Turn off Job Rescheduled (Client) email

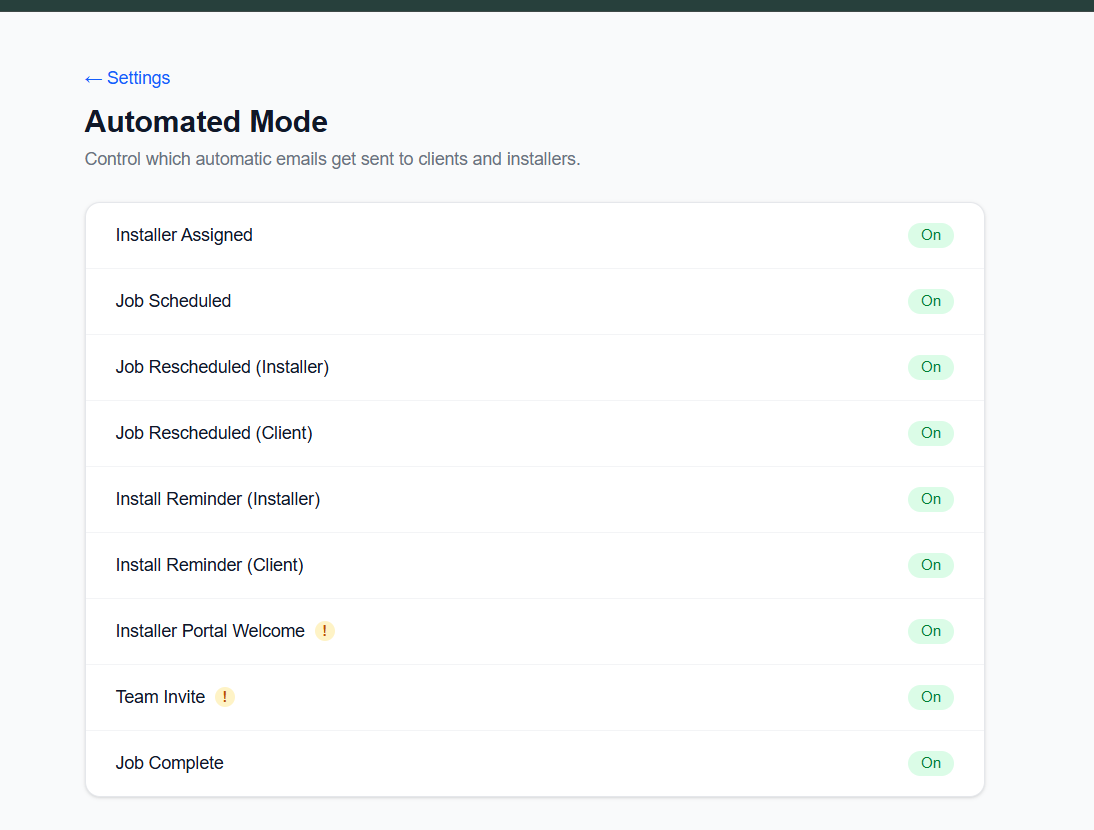[930, 433]
